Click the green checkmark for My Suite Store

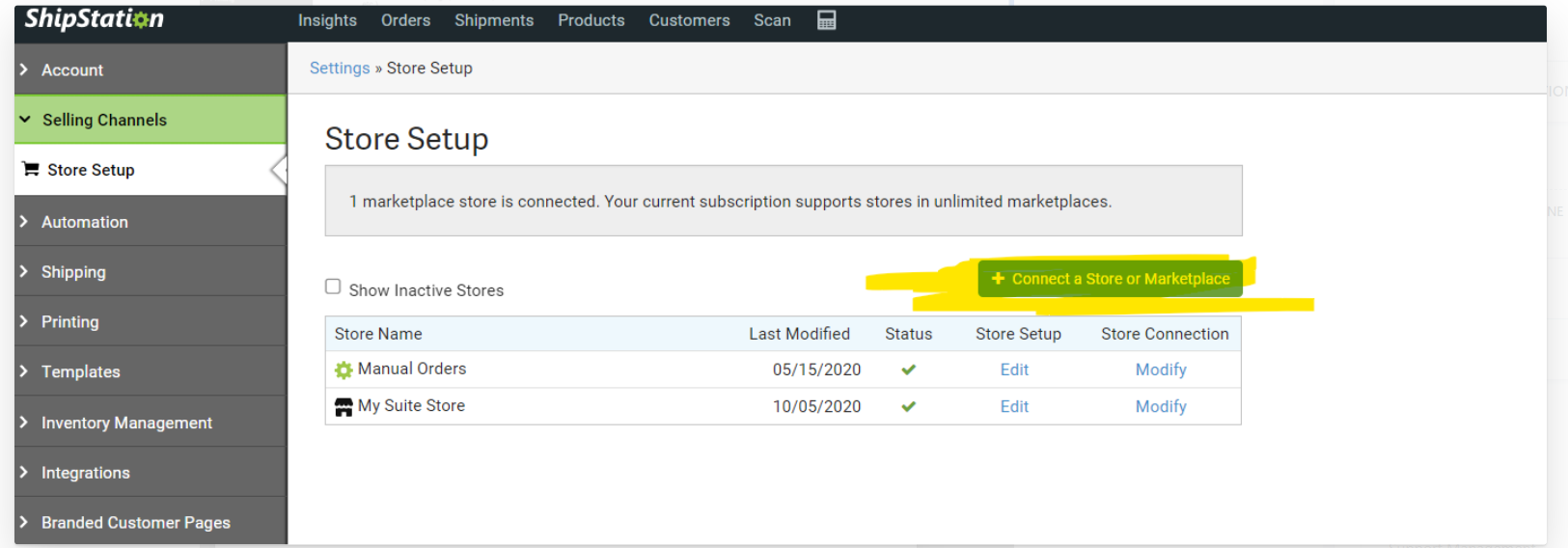tap(908, 406)
